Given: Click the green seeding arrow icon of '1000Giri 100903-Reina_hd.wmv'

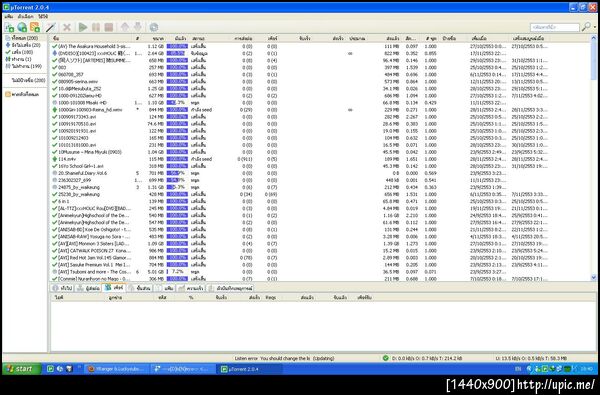Looking at the screenshot, I should 54,109.
